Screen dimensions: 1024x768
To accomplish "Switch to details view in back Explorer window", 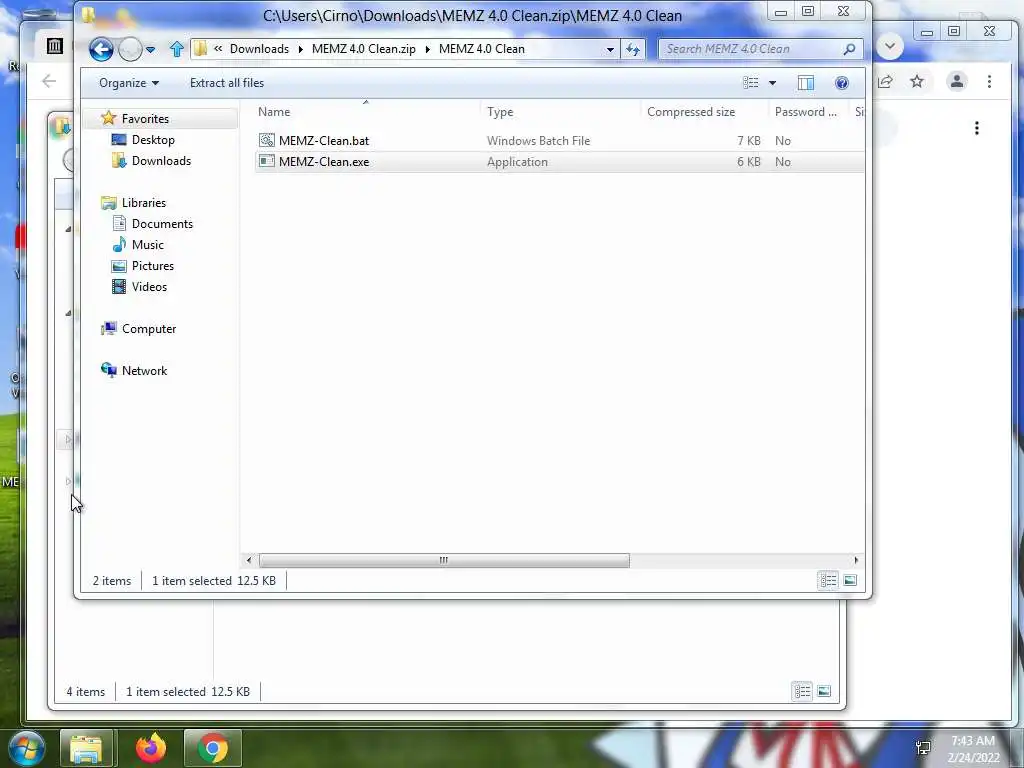I will click(802, 691).
